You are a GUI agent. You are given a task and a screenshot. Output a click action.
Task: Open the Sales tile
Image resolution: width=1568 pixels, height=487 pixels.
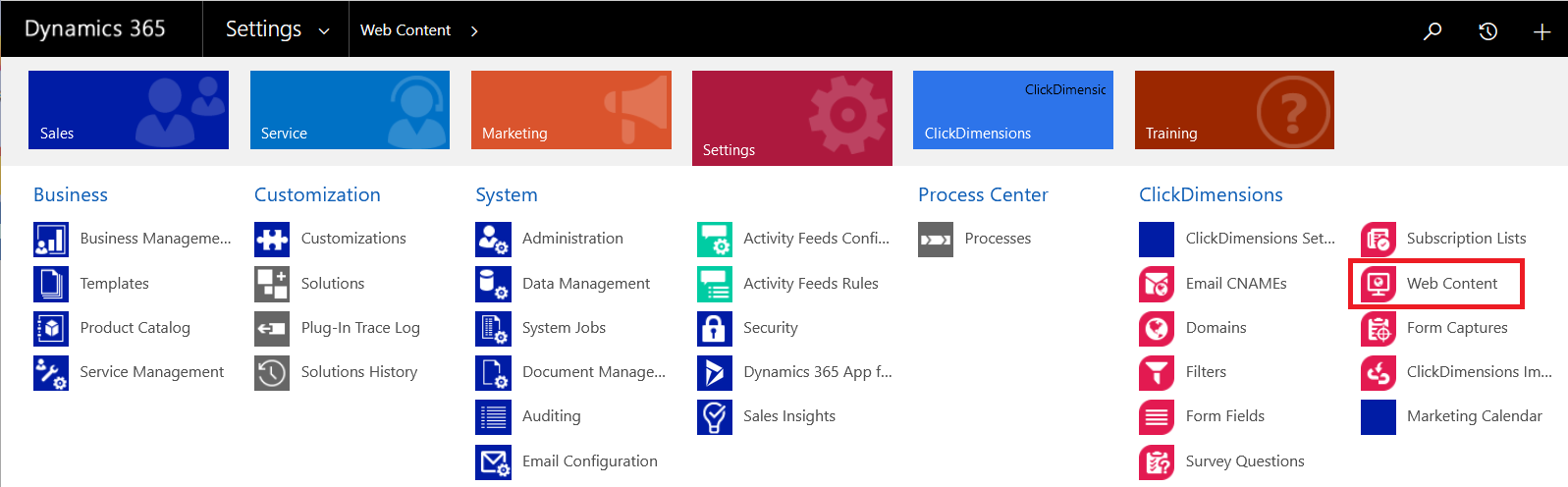[129, 110]
